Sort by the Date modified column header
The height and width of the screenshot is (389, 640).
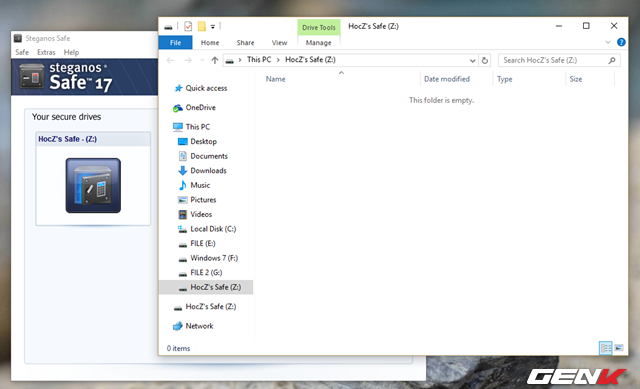[x=447, y=79]
